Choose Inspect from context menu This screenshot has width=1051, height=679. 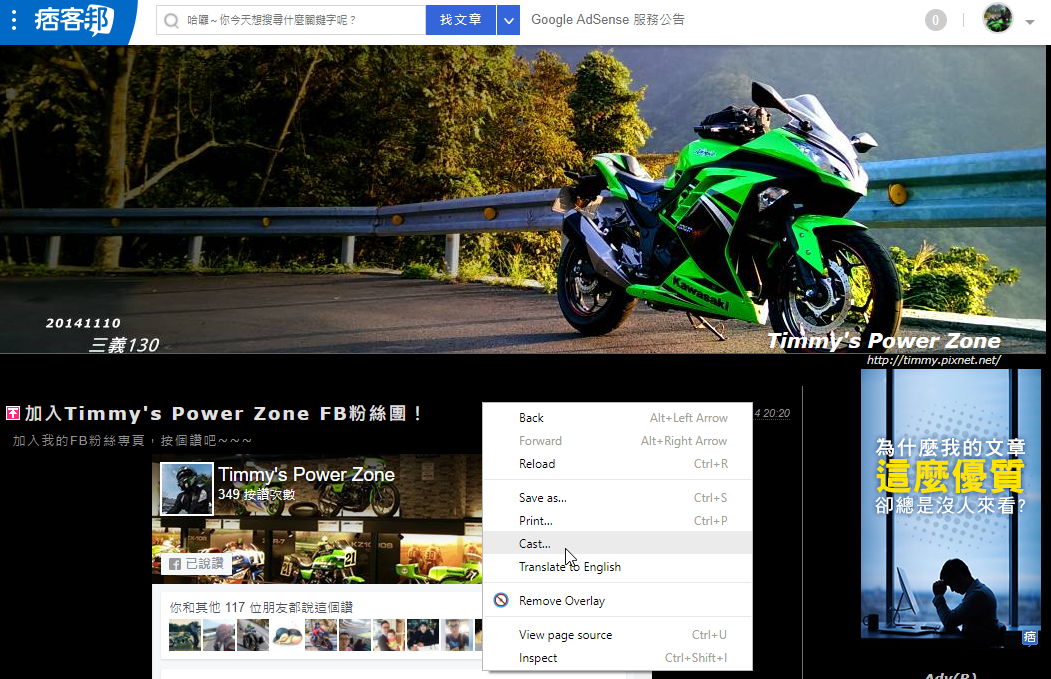pos(617,658)
